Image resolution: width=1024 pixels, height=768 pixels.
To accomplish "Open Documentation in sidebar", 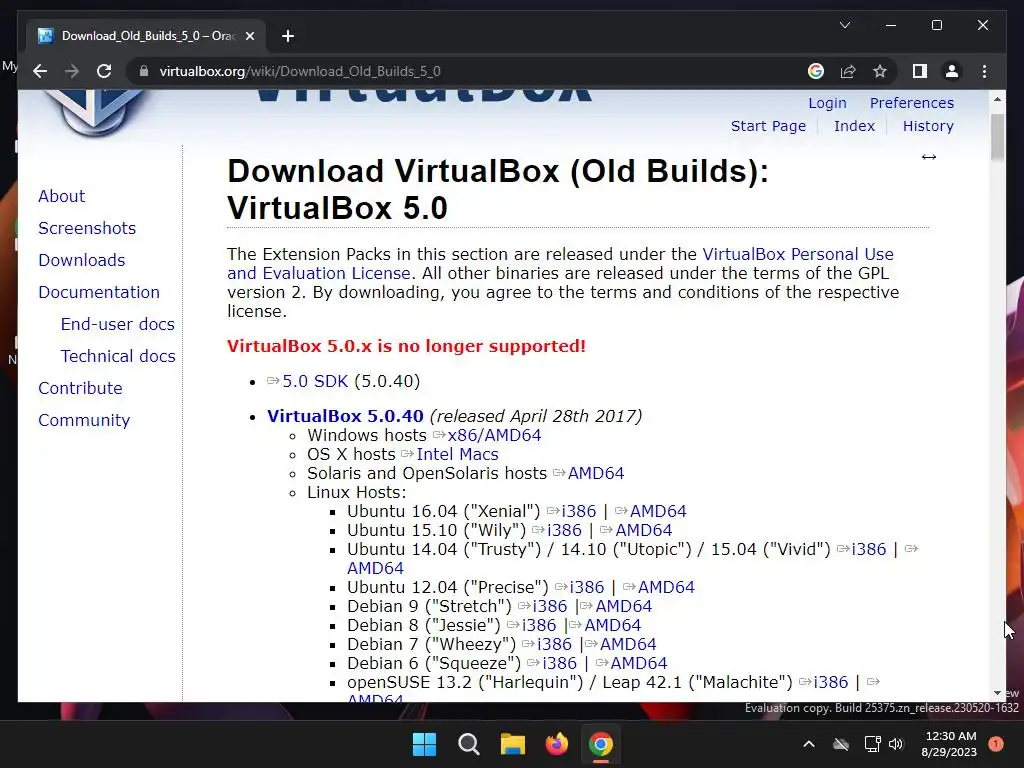I will [x=99, y=292].
